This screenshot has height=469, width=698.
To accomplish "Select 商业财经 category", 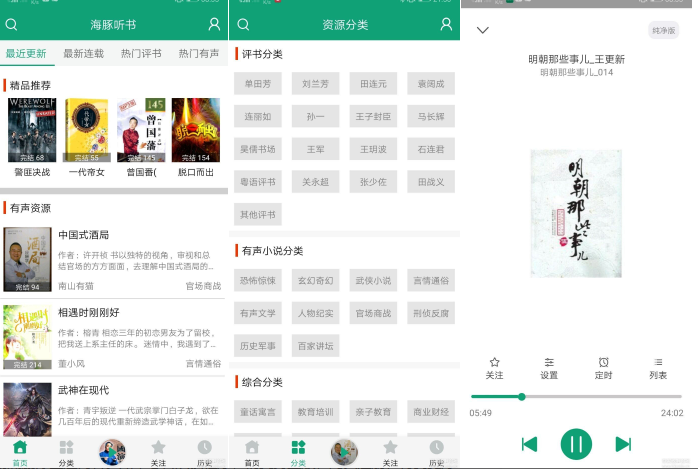I will 431,412.
